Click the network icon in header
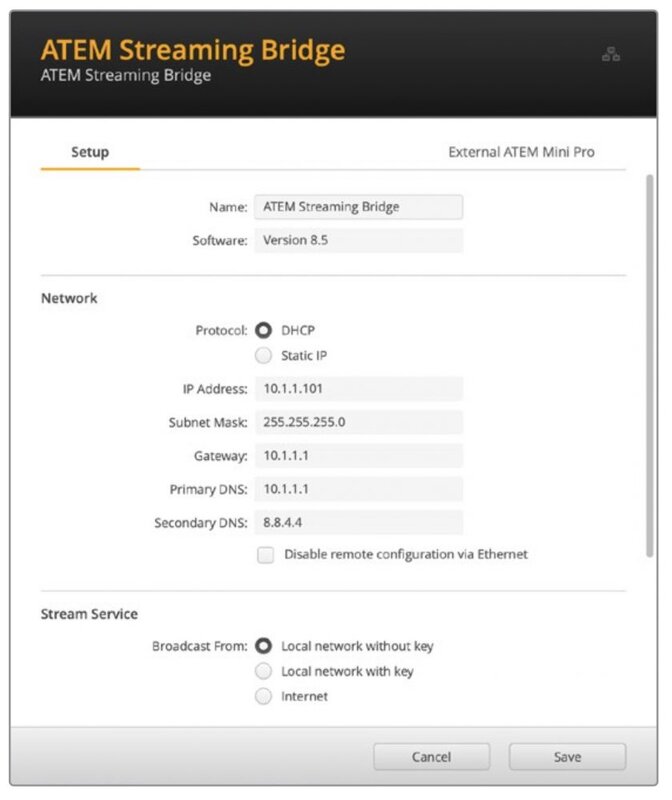672x800 pixels. [611, 55]
